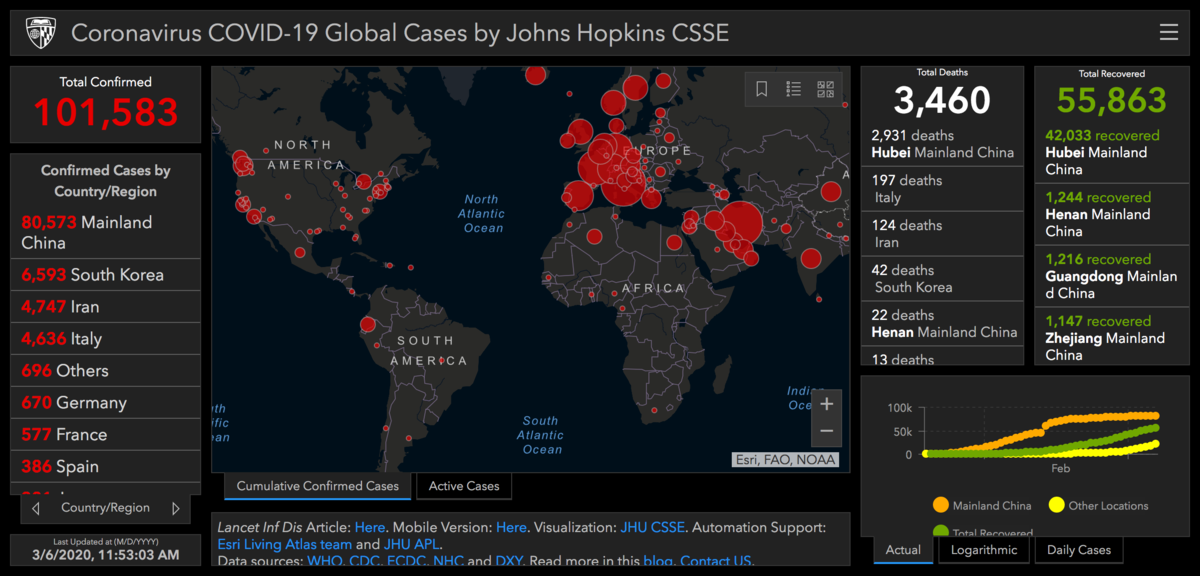The width and height of the screenshot is (1200, 576).
Task: Click the Total Confirmed 101,583 figure
Action: pos(105,112)
